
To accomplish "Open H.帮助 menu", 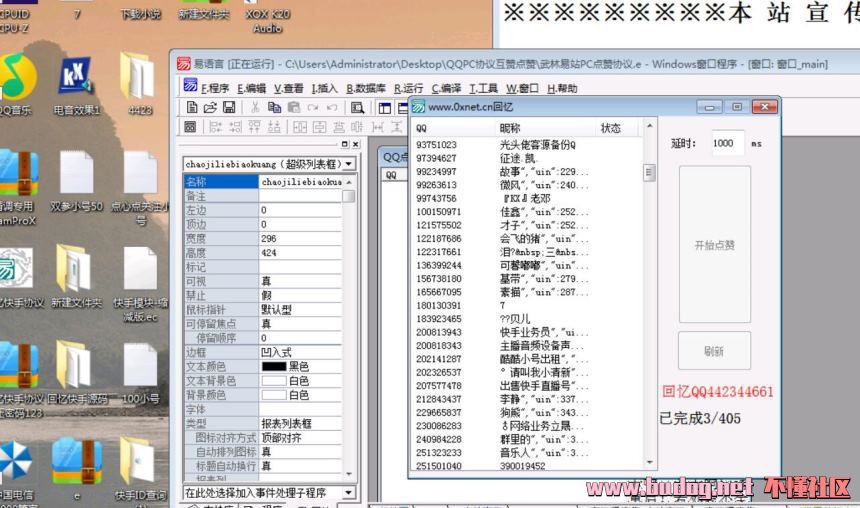I will tap(562, 88).
